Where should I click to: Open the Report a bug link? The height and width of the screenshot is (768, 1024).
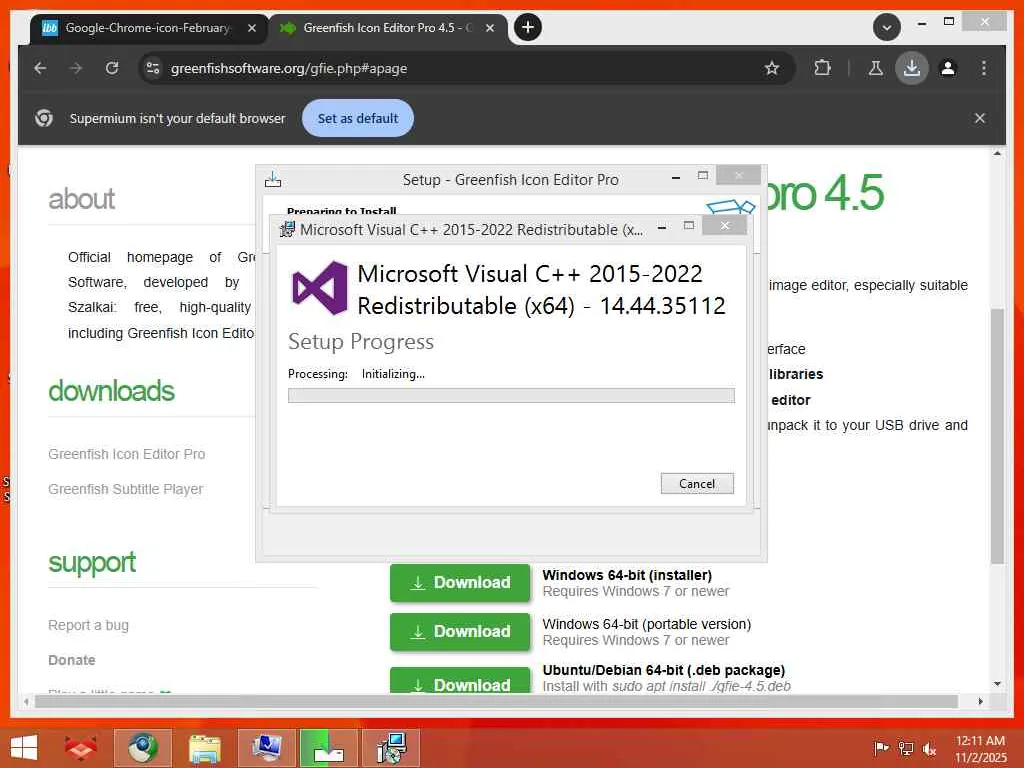tap(89, 625)
